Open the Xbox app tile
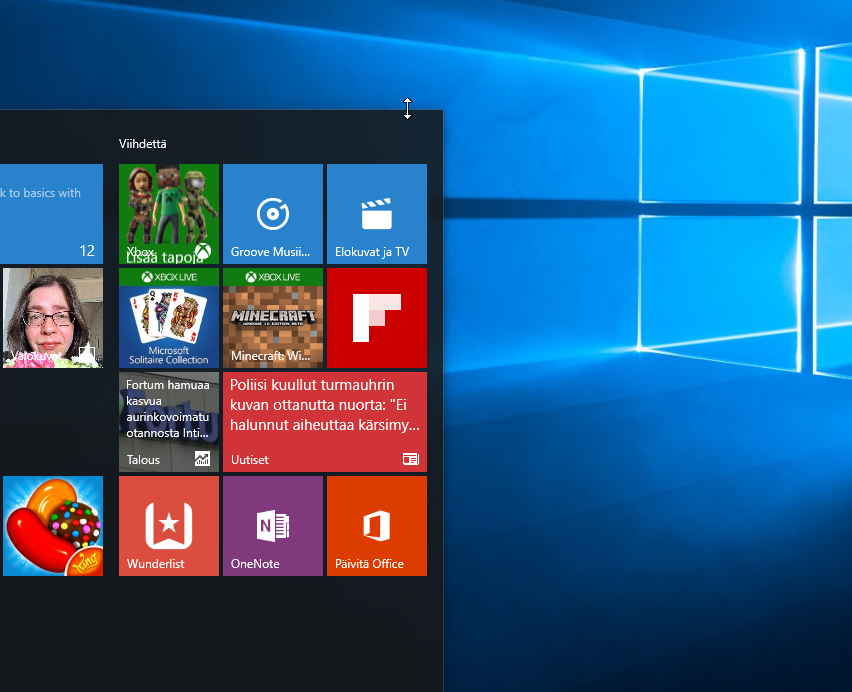This screenshot has width=852, height=692. pyautogui.click(x=168, y=213)
